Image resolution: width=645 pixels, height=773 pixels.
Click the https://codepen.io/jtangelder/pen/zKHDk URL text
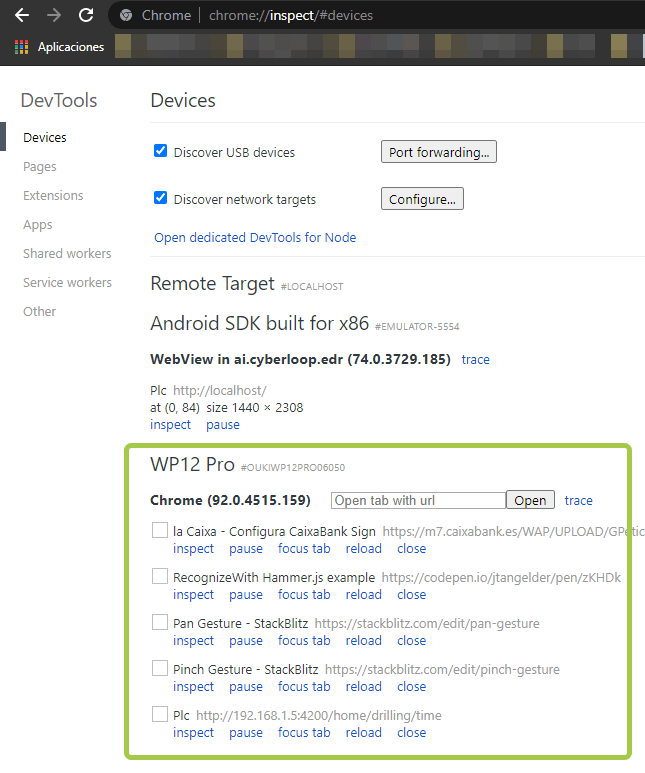coord(501,577)
